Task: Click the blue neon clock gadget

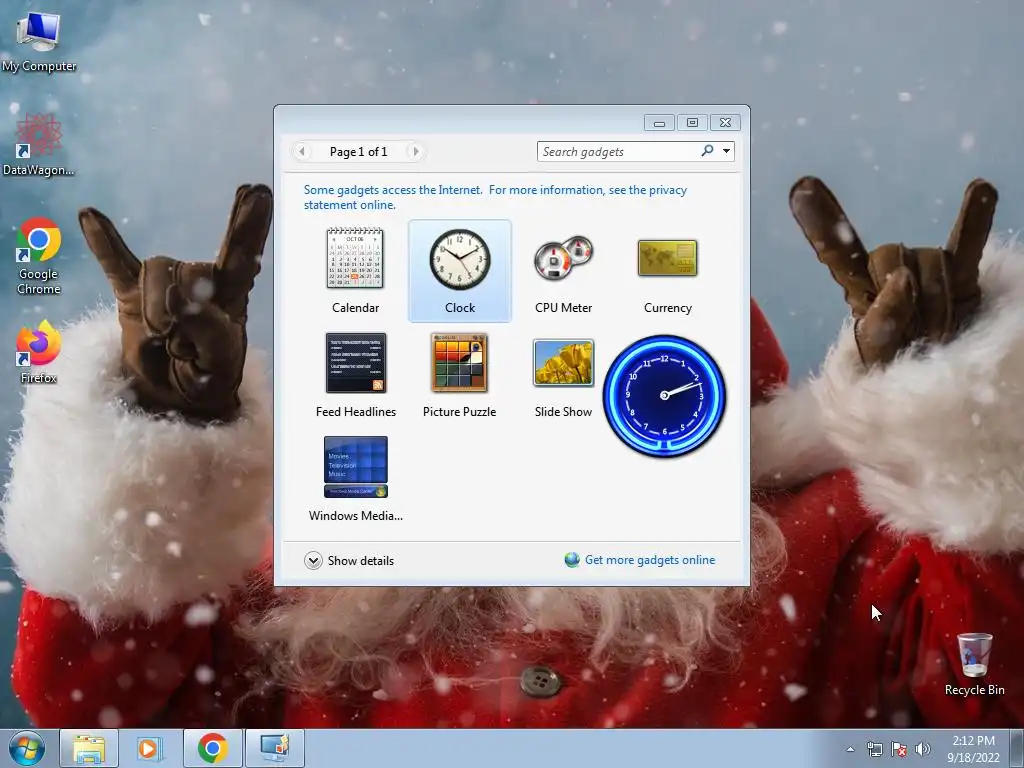Action: click(664, 395)
